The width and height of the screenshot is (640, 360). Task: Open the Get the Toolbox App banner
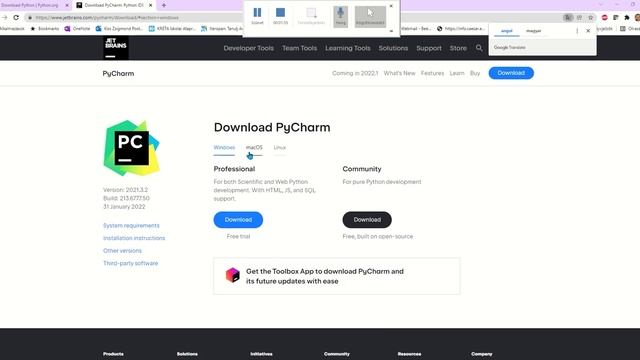[x=337, y=276]
